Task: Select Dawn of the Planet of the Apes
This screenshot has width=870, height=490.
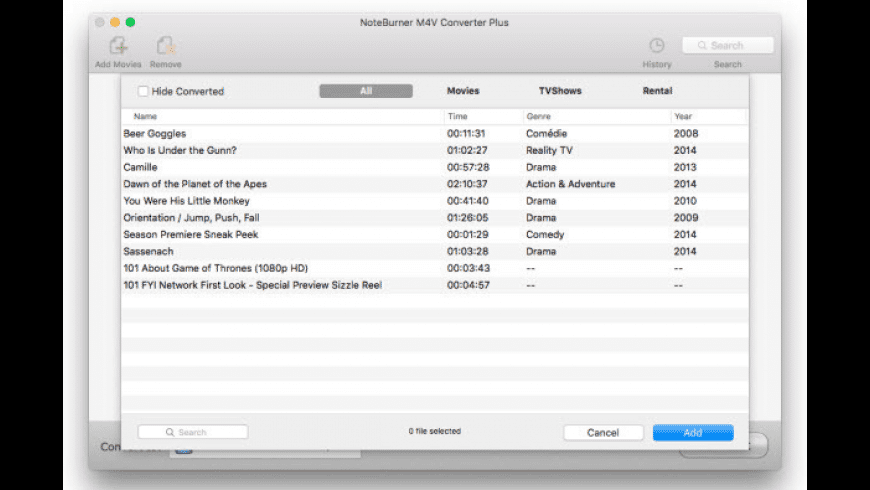Action: [195, 184]
